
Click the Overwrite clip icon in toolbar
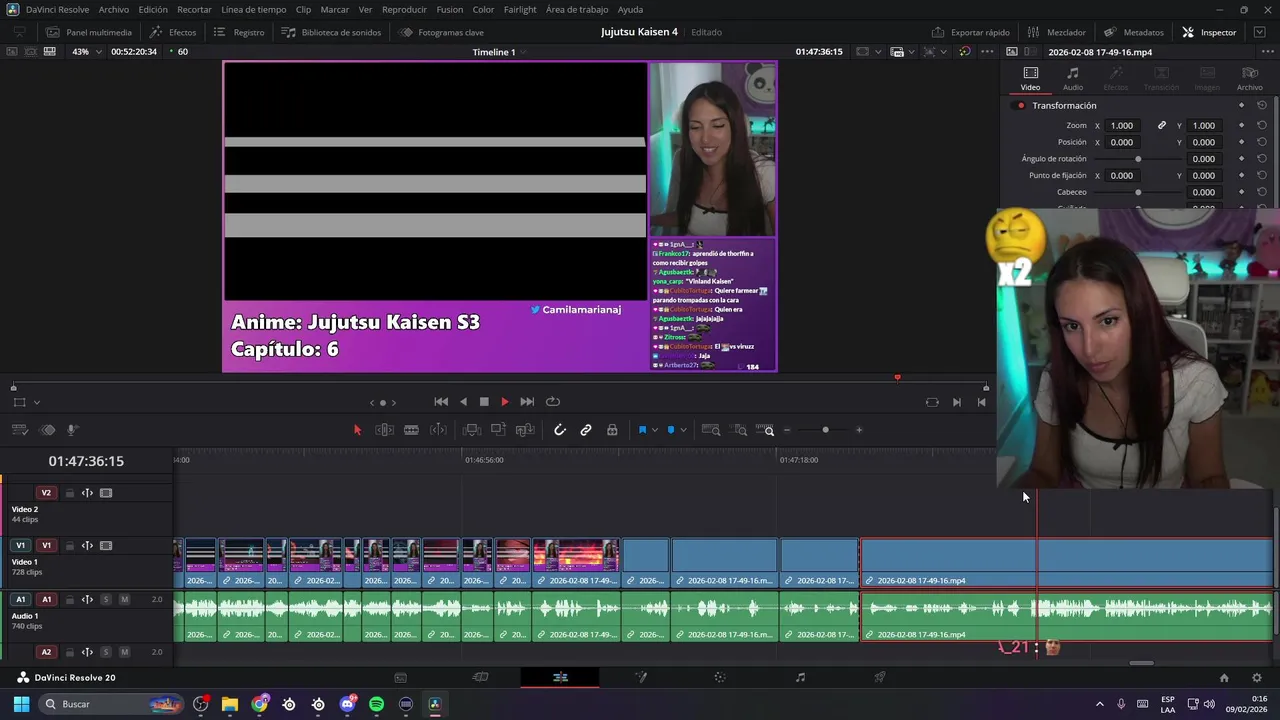[x=498, y=430]
